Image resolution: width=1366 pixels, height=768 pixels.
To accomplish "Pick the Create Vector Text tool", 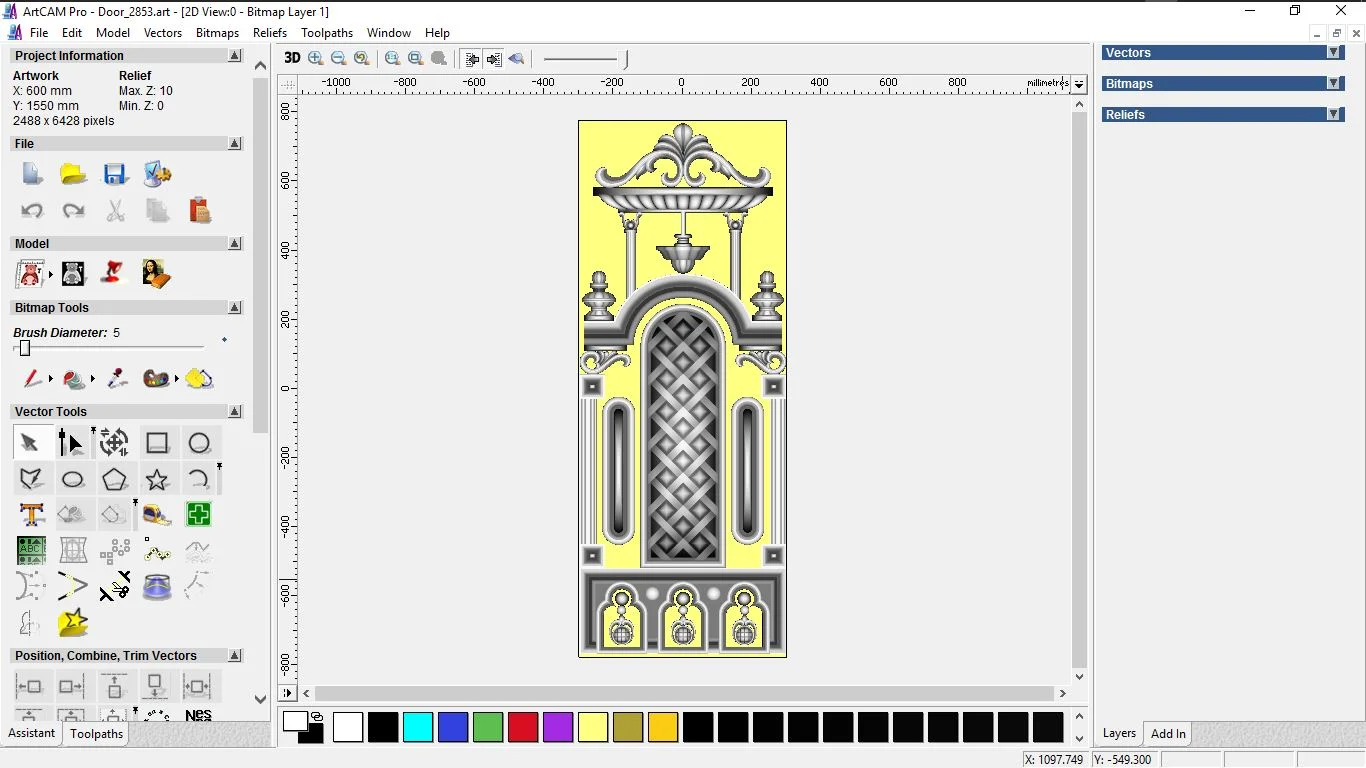I will coord(31,515).
